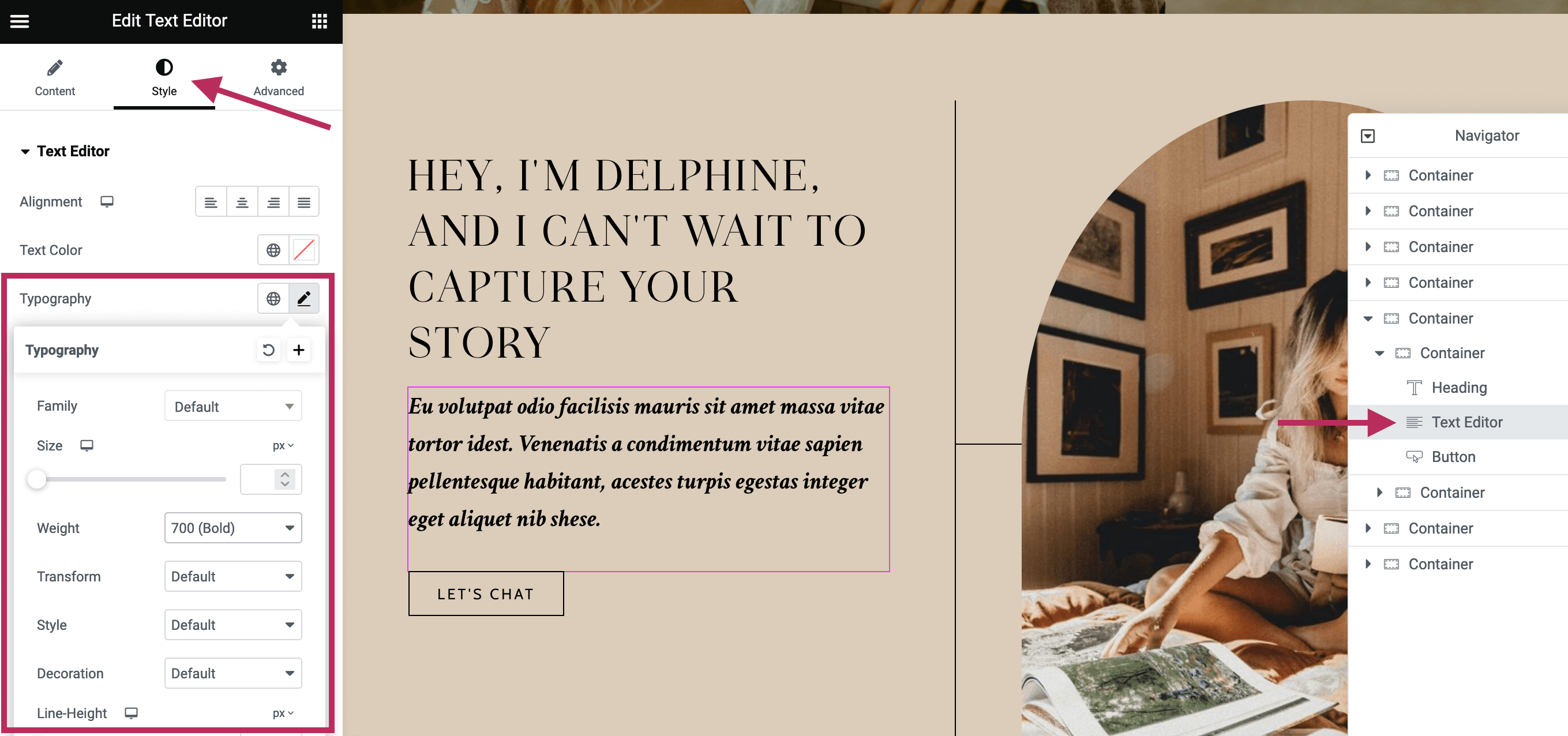The height and width of the screenshot is (736, 1568).
Task: Switch to the Advanced tab
Action: pyautogui.click(x=278, y=78)
